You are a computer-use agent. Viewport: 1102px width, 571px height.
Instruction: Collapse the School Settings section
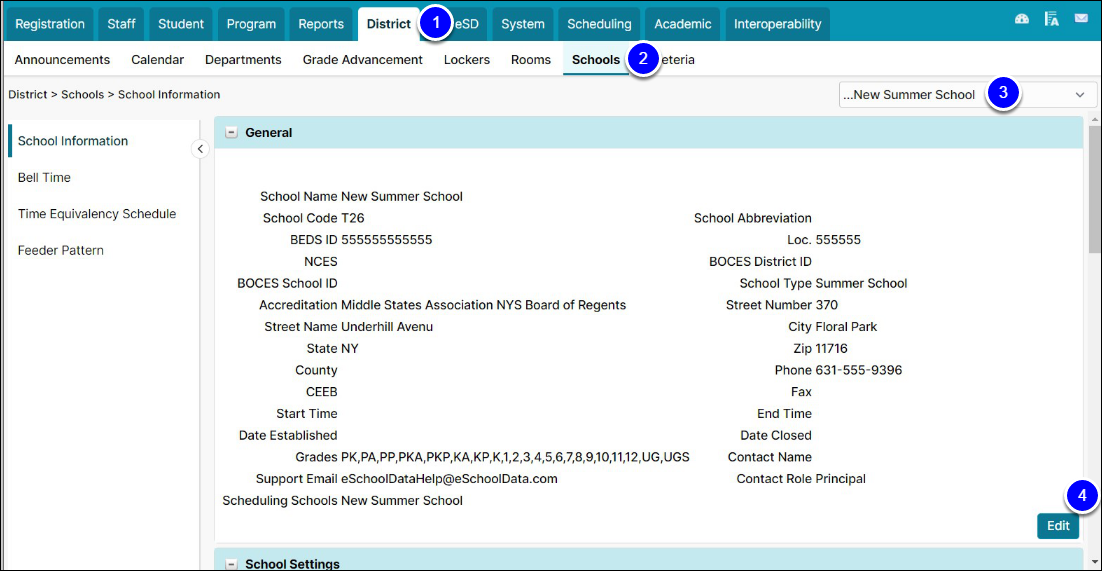tap(231, 564)
